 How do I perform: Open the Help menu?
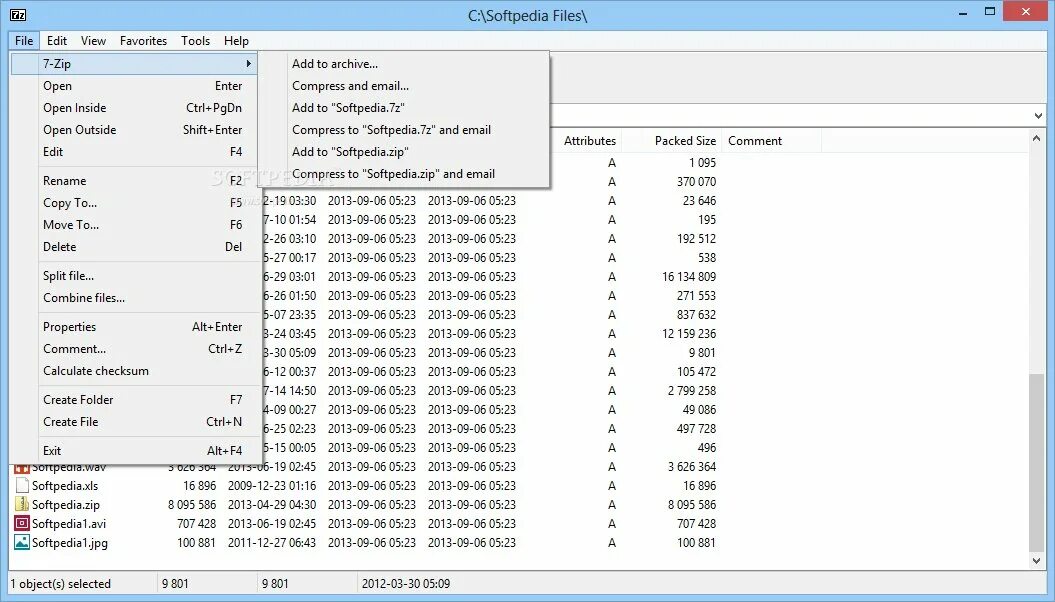(x=236, y=40)
